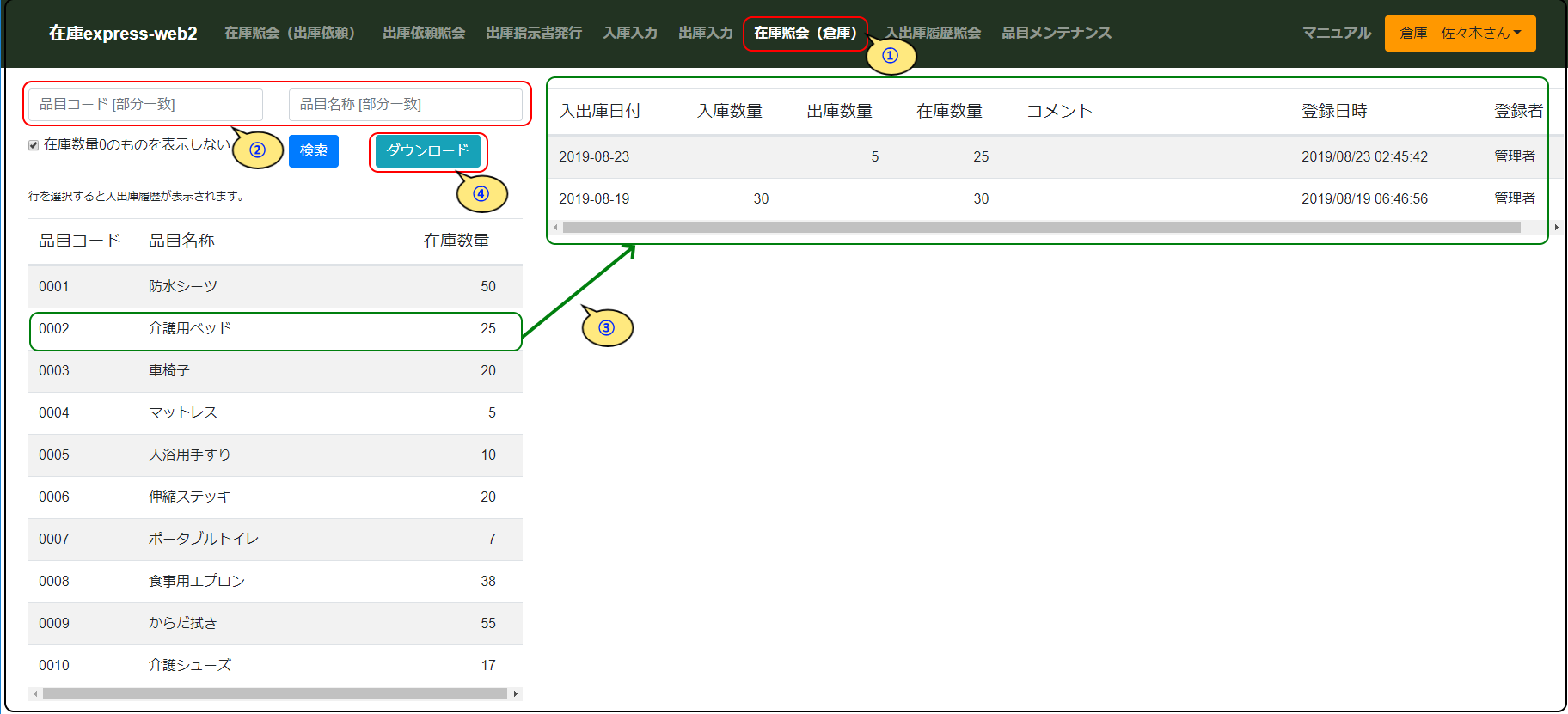Click left scroll arrow of history table

tap(555, 228)
